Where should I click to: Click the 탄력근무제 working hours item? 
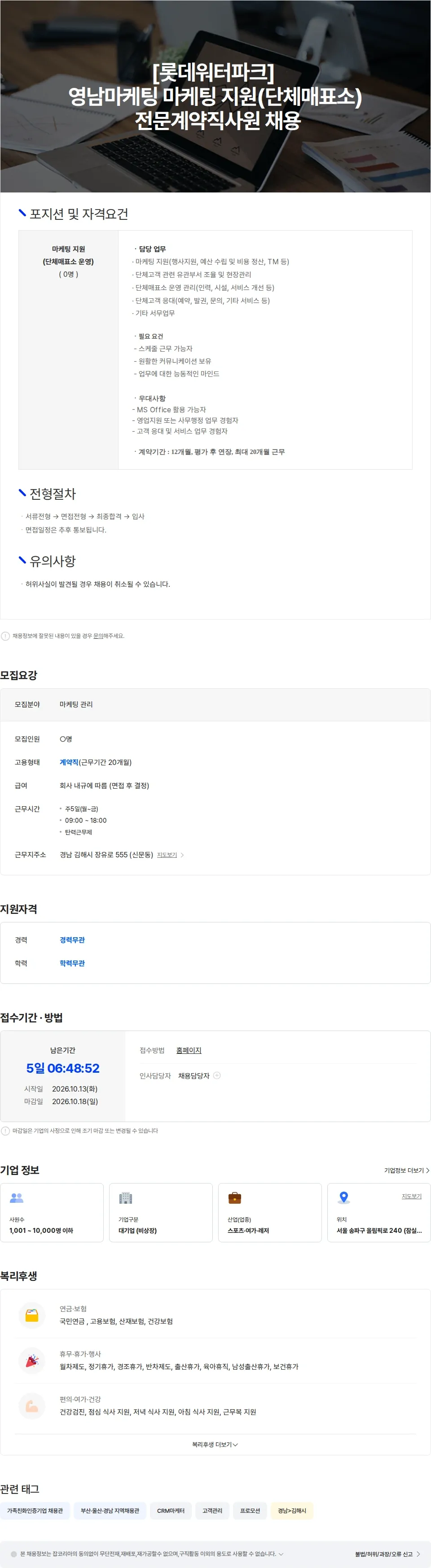[79, 832]
